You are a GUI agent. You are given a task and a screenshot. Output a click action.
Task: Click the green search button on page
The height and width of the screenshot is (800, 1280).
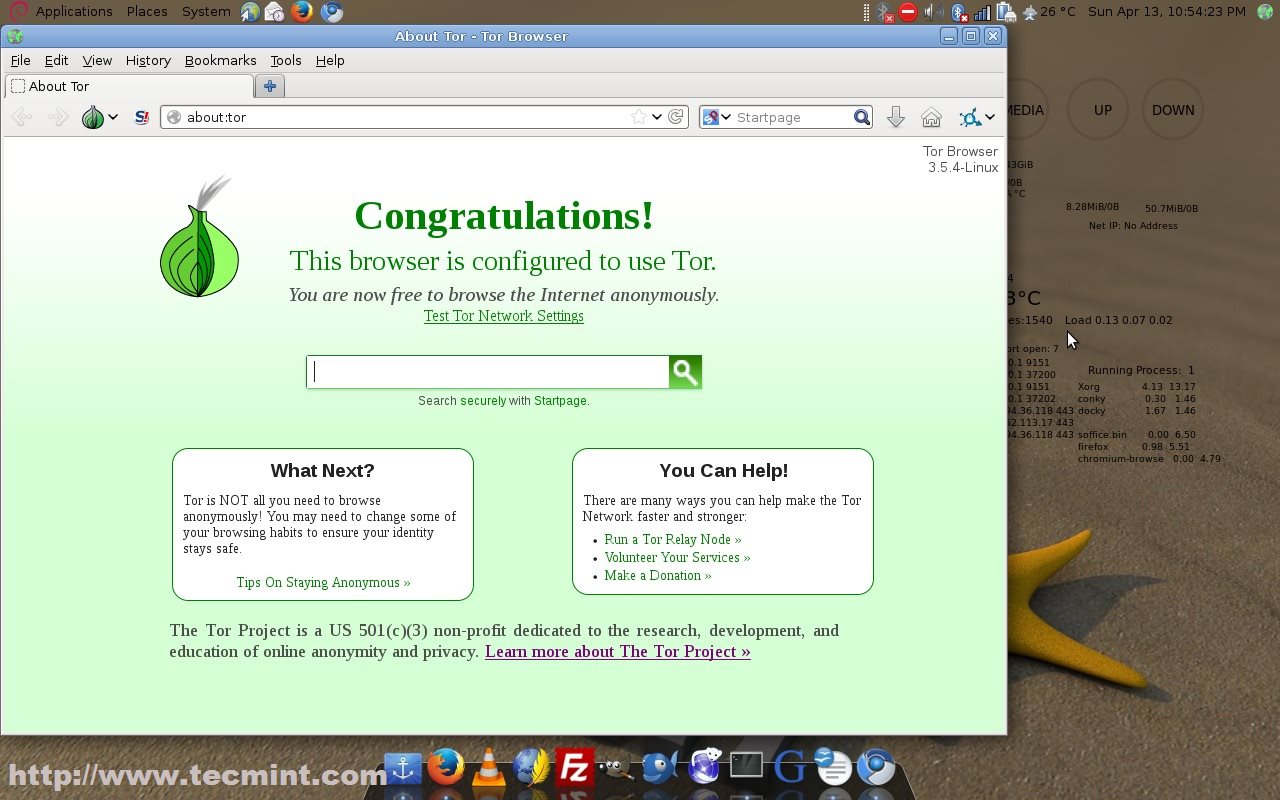pyautogui.click(x=685, y=372)
